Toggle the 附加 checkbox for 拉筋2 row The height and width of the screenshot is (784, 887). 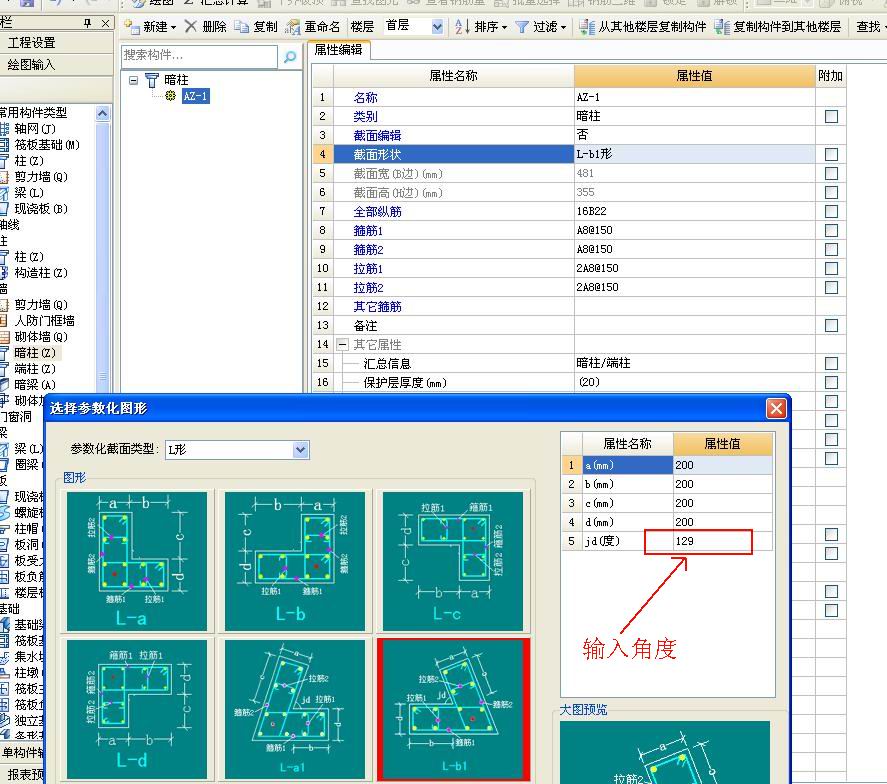pyautogui.click(x=831, y=287)
